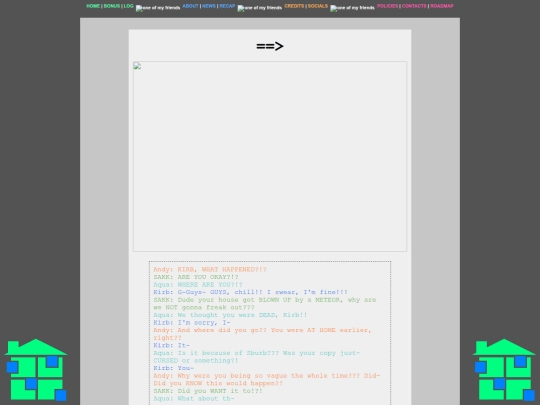Click the line 'Kirb: You-'
This screenshot has height=405, width=540.
[173, 368]
